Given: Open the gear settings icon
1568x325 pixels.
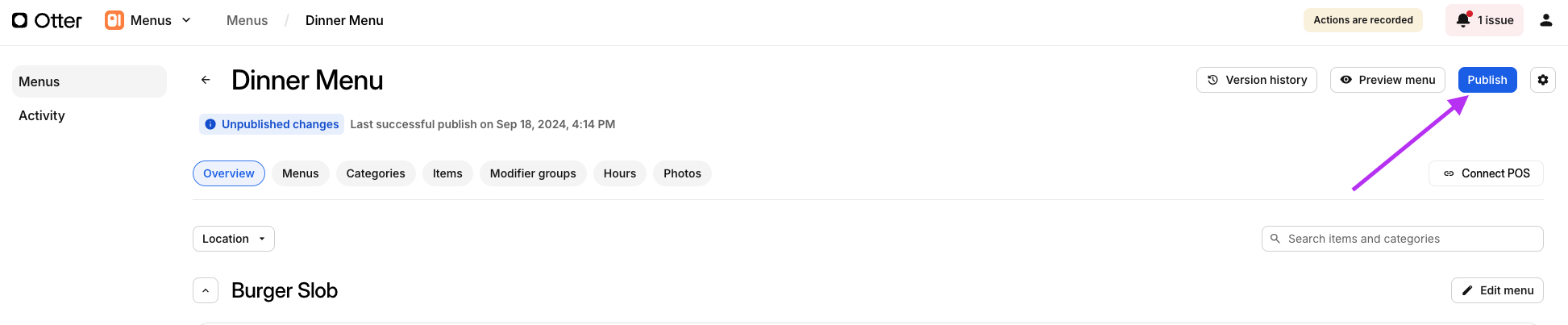Looking at the screenshot, I should point(1542,80).
